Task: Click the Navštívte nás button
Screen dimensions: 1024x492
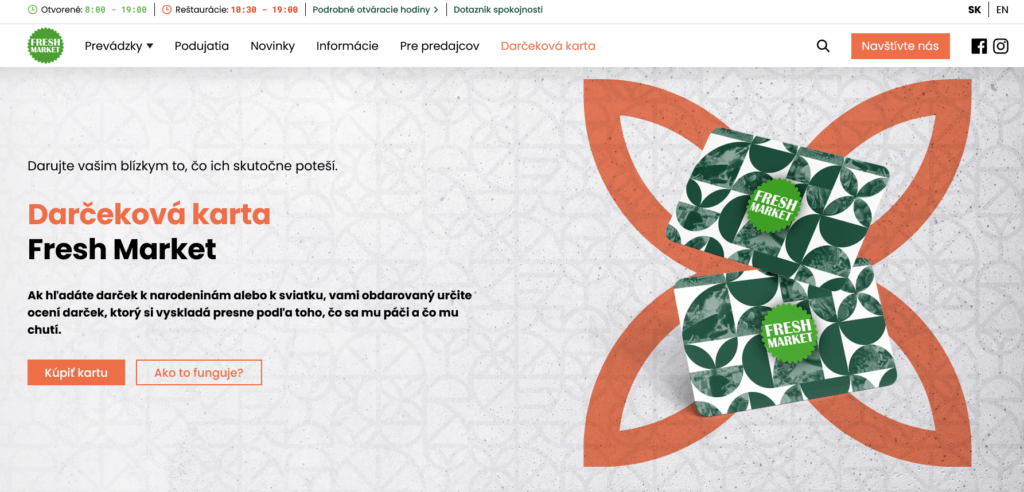Action: coord(900,46)
